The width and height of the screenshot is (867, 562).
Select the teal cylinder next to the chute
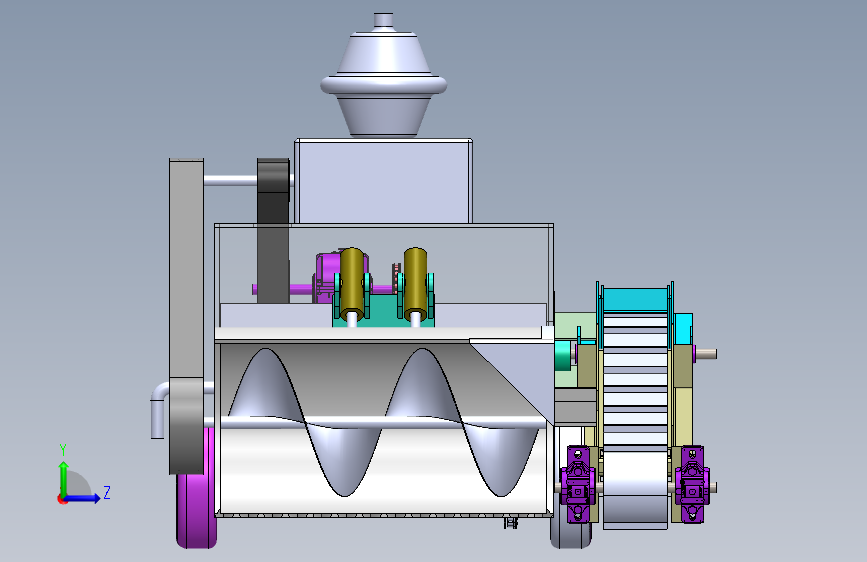pyautogui.click(x=562, y=355)
